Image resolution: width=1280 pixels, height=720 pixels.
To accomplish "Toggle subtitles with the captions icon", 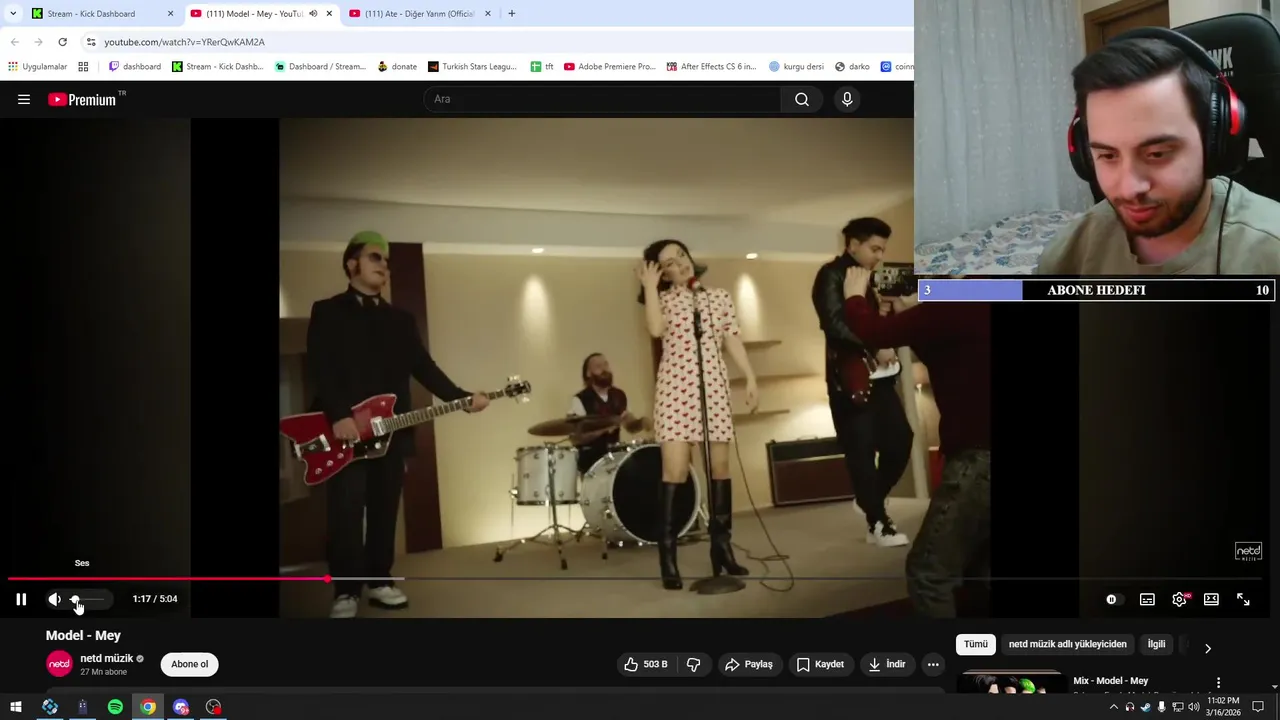I will (x=1147, y=599).
